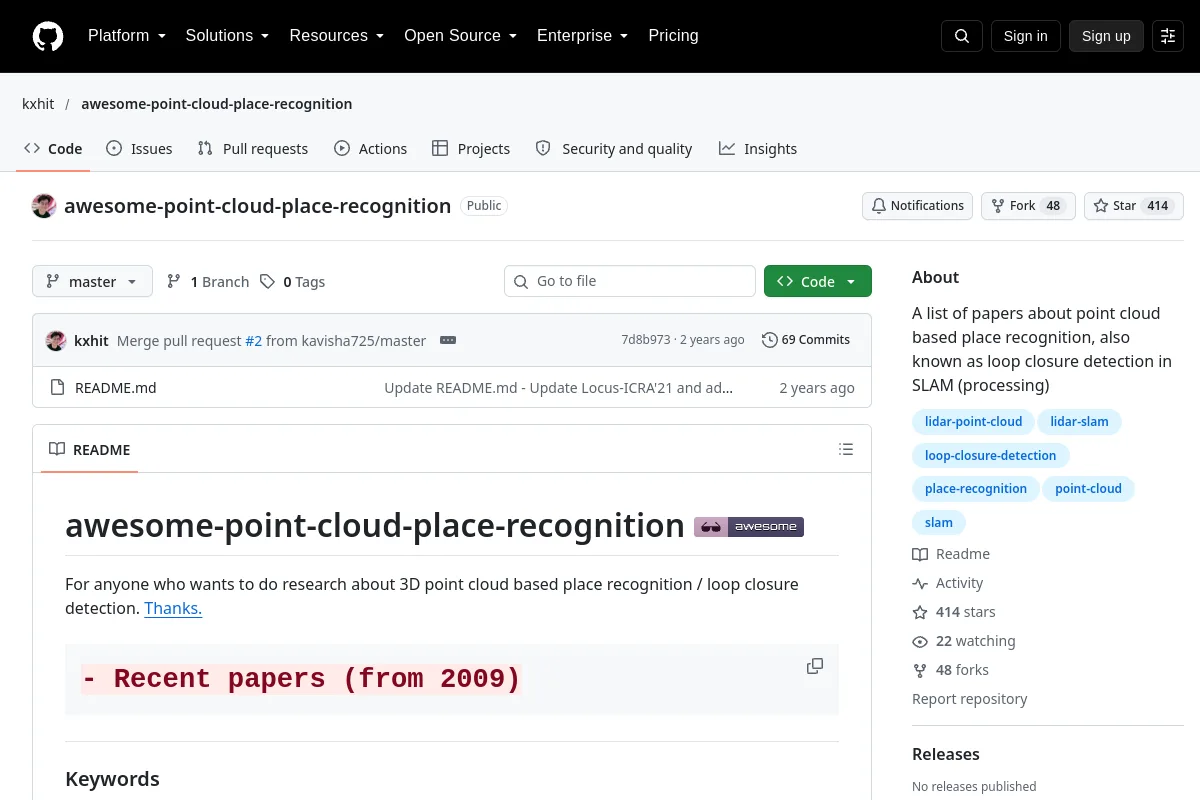Switch to the Issues tab
This screenshot has height=800, width=1200.
click(139, 149)
